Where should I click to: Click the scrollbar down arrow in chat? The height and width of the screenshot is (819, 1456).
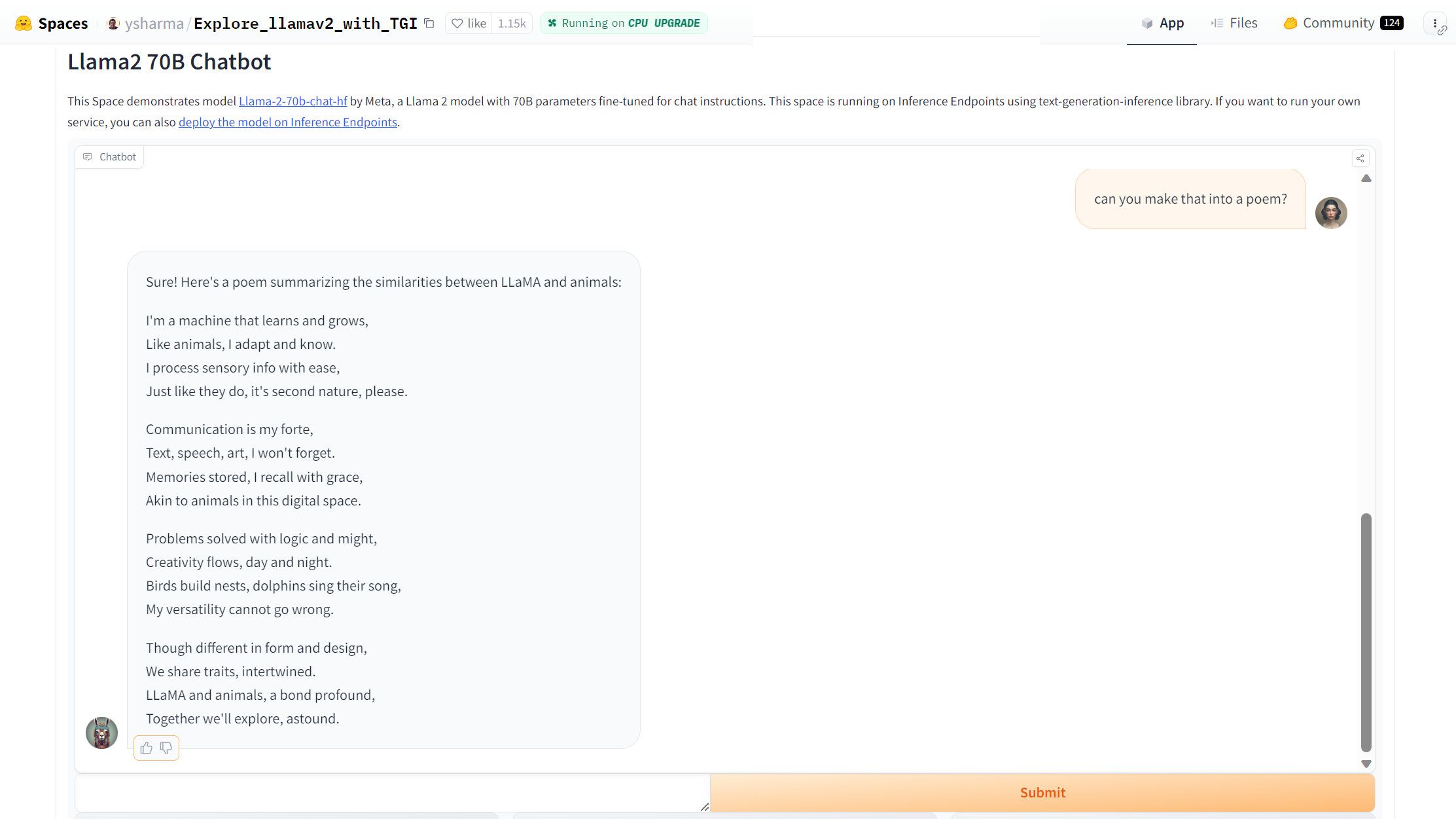pyautogui.click(x=1366, y=764)
